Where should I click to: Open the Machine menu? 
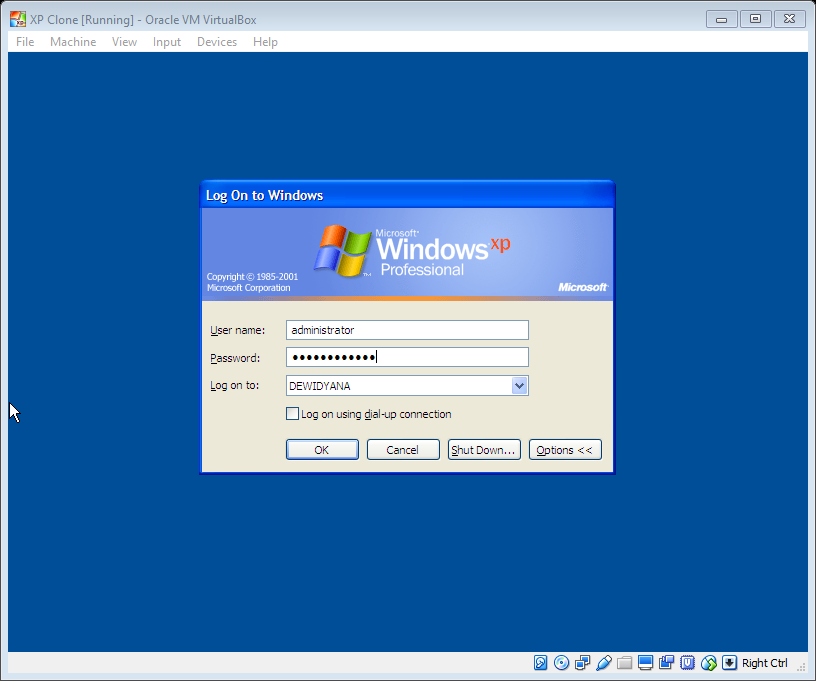(x=73, y=41)
